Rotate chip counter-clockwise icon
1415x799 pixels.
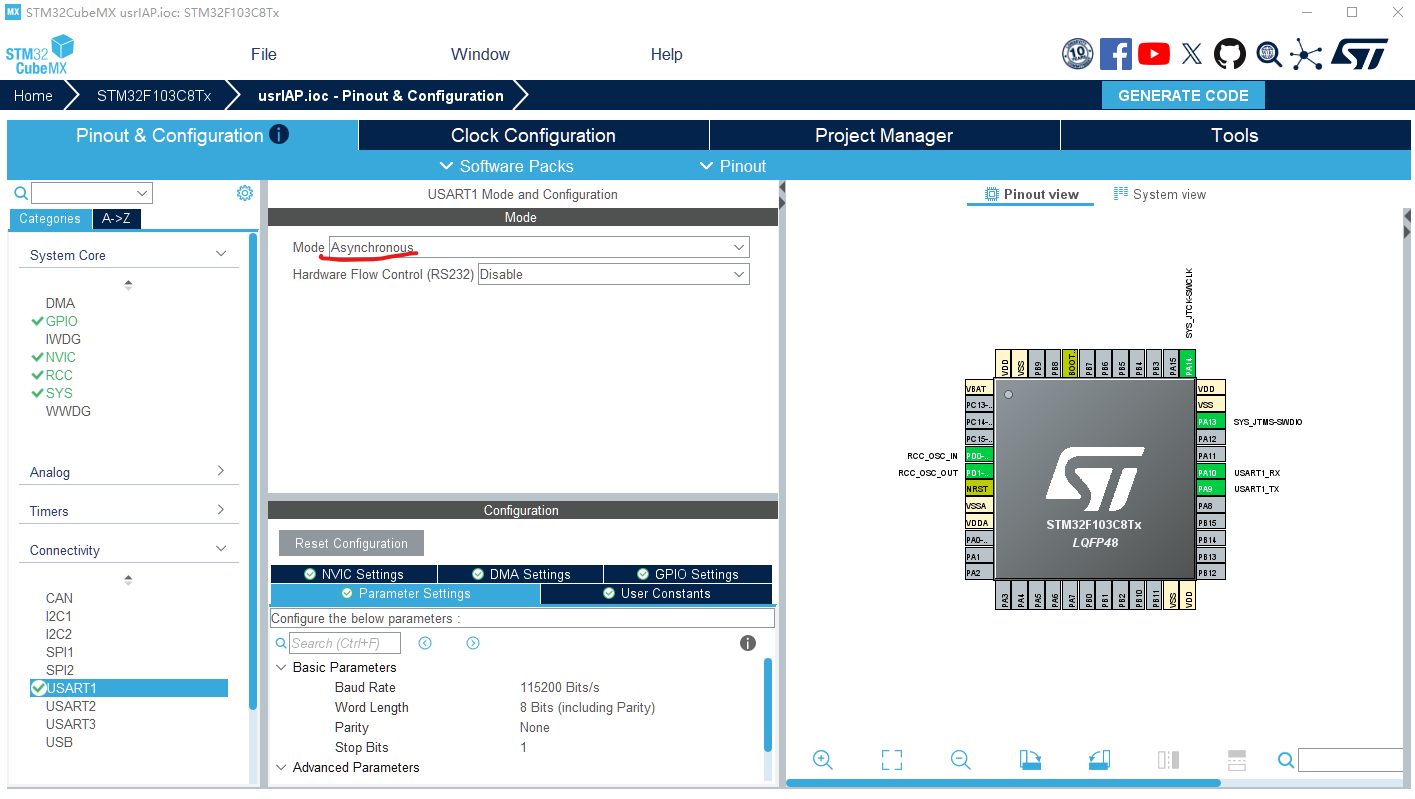1099,760
